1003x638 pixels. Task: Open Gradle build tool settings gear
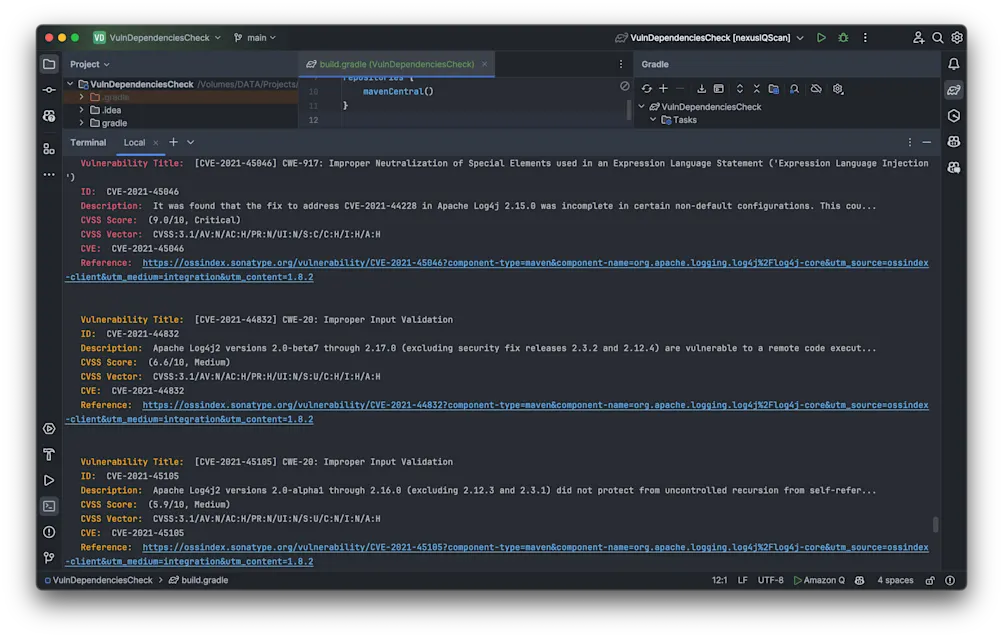point(838,89)
